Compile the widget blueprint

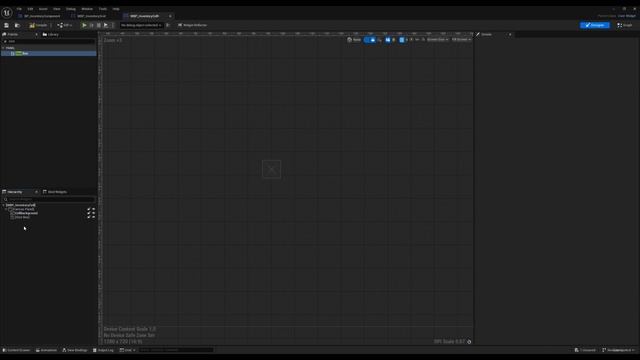coord(38,25)
